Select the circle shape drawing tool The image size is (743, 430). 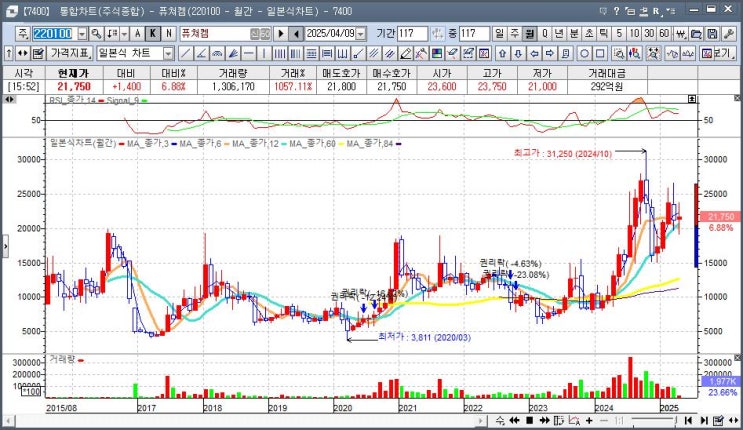(584, 53)
